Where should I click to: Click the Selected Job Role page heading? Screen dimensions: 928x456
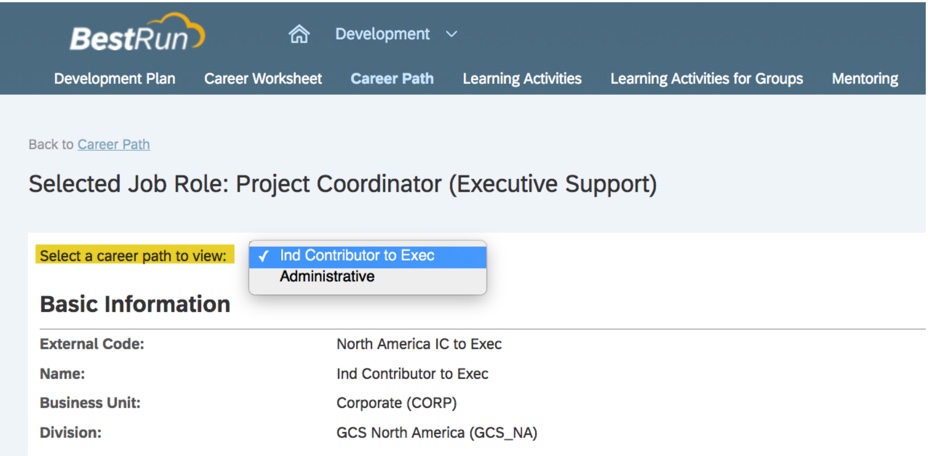(x=342, y=185)
